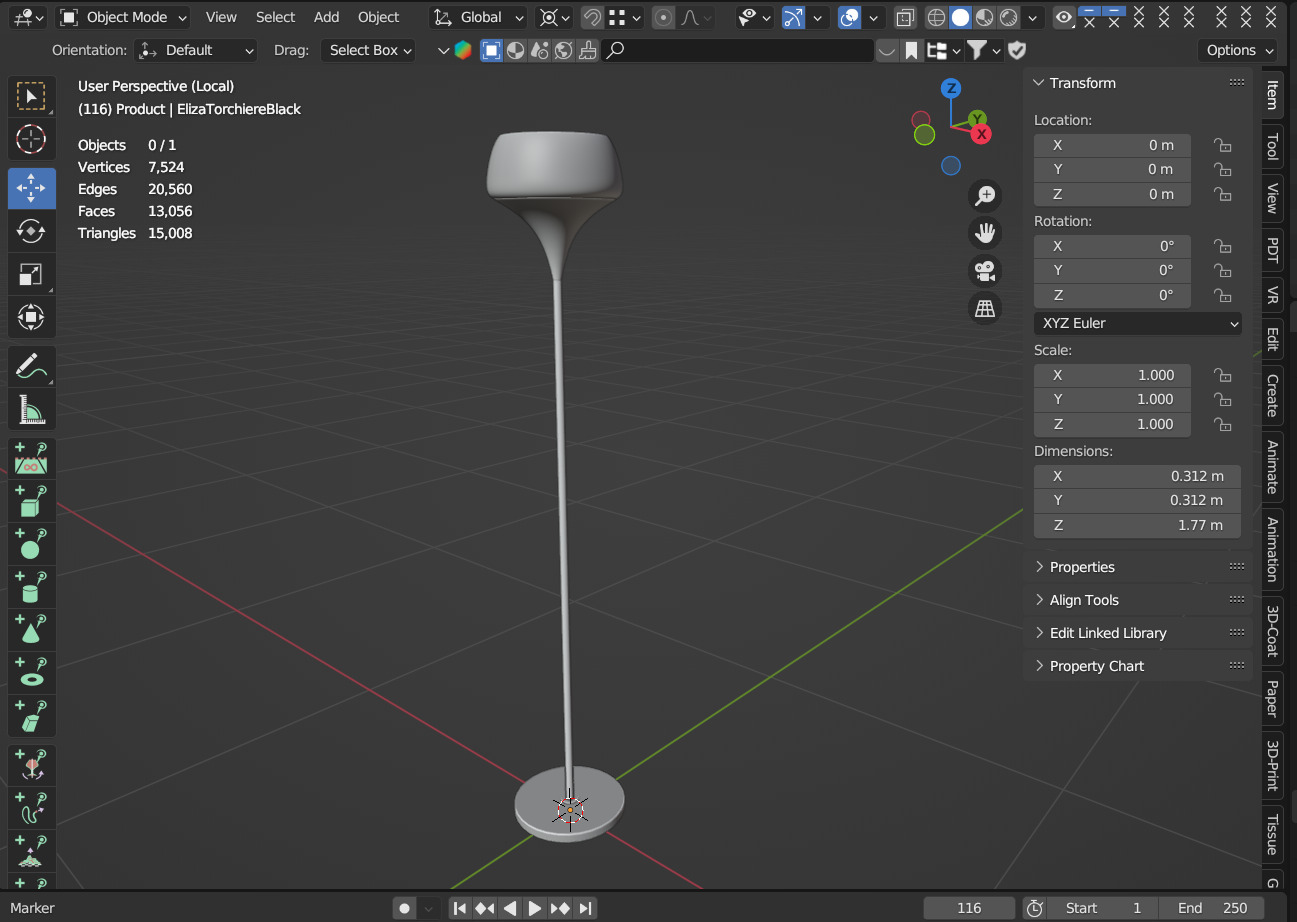Click the zoom magnifier viewport button
This screenshot has height=922, width=1297.
(986, 195)
